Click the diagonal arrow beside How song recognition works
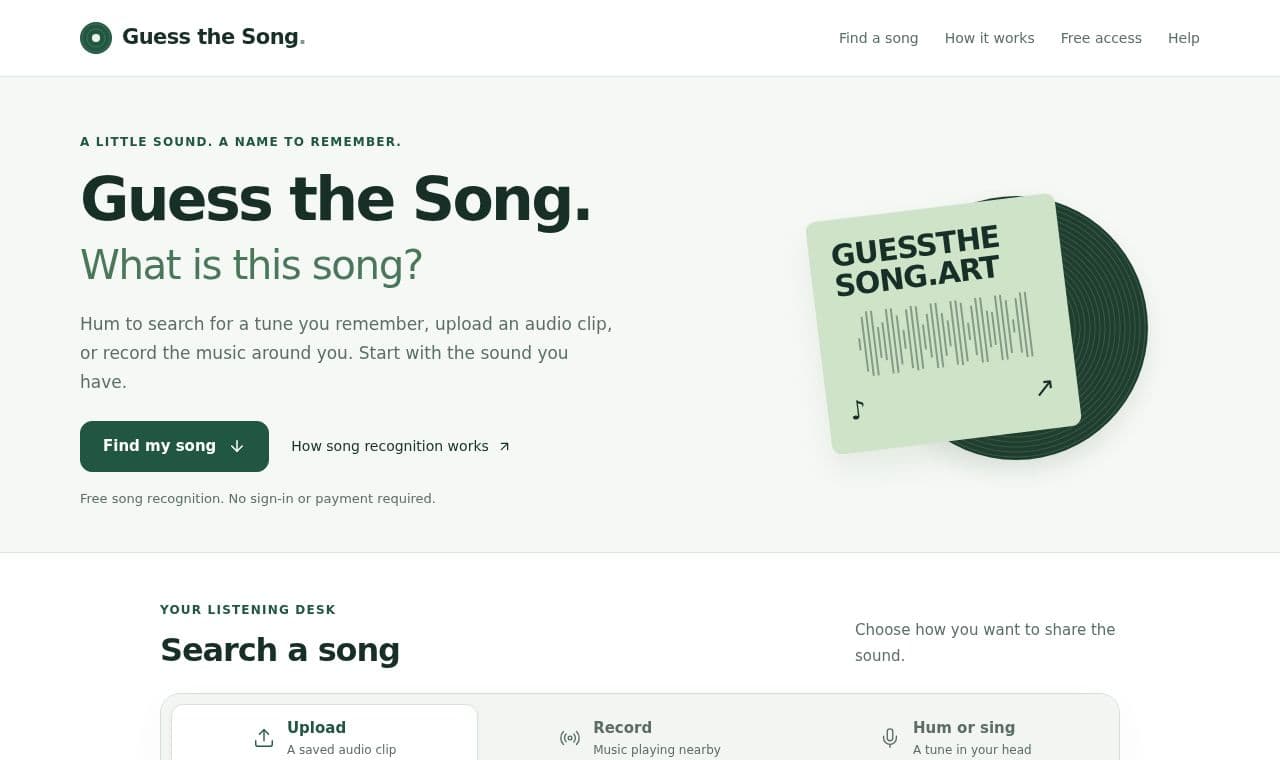1280x760 pixels. coord(504,446)
